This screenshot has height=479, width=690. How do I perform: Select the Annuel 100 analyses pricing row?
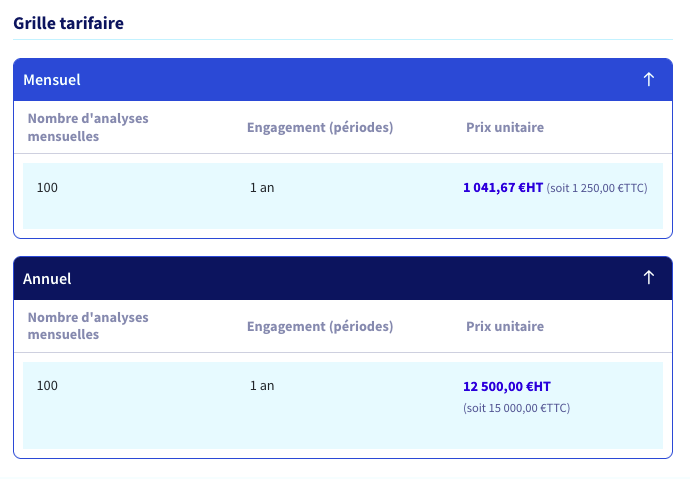343,405
